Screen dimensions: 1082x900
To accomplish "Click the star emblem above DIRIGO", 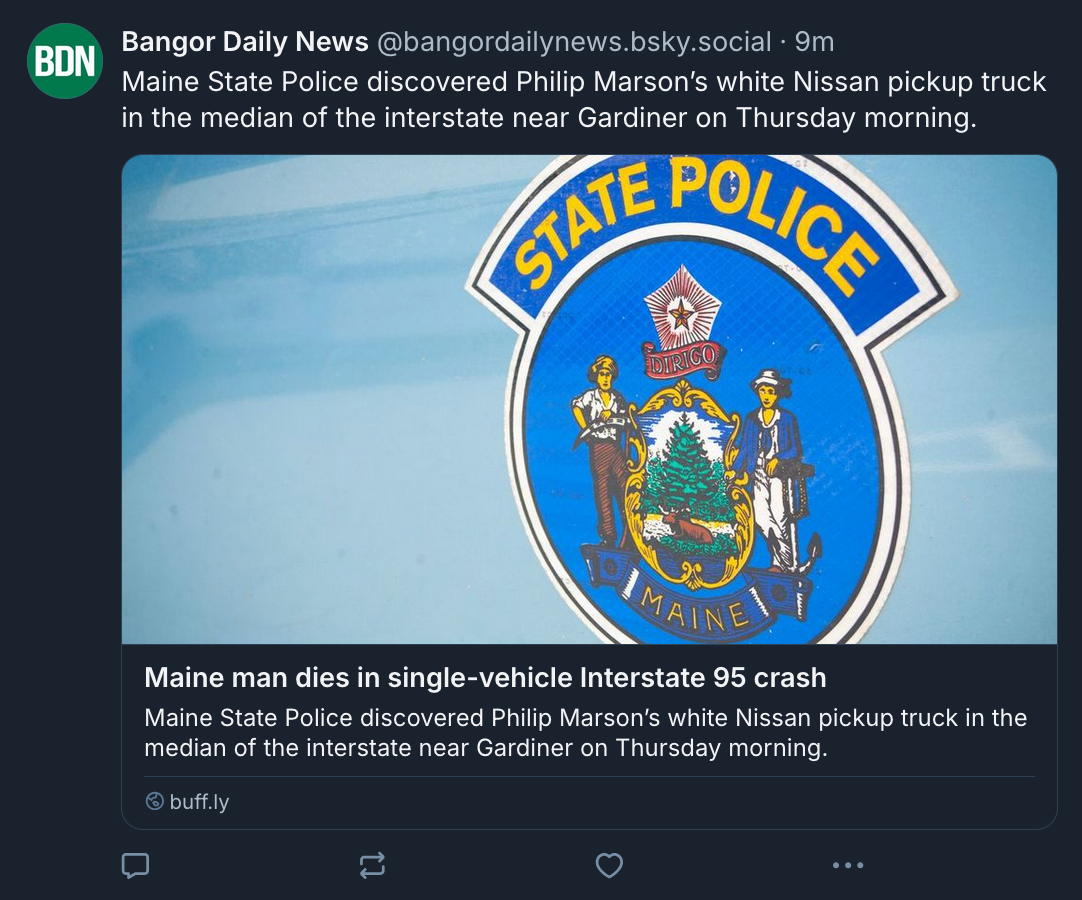I will point(682,315).
